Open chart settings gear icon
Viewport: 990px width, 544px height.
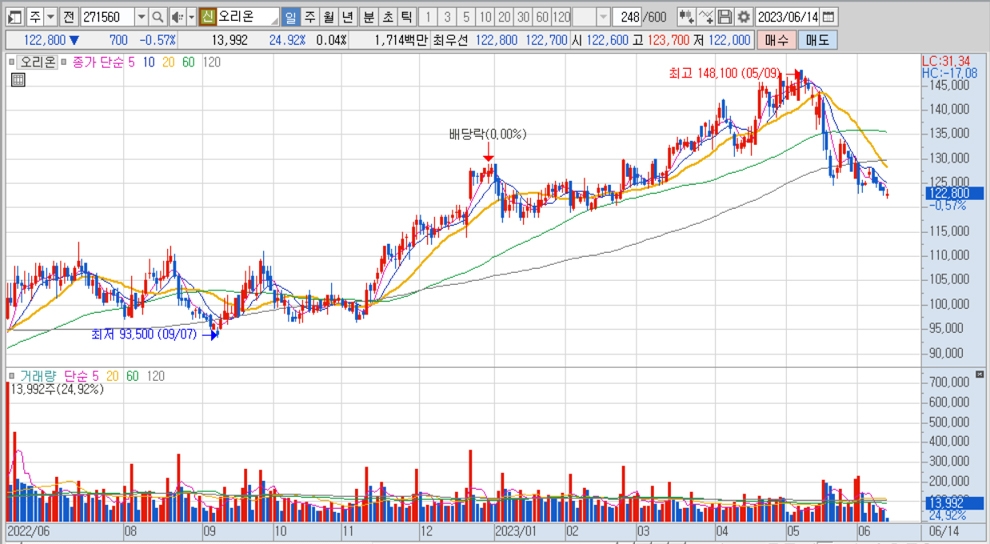pos(743,17)
